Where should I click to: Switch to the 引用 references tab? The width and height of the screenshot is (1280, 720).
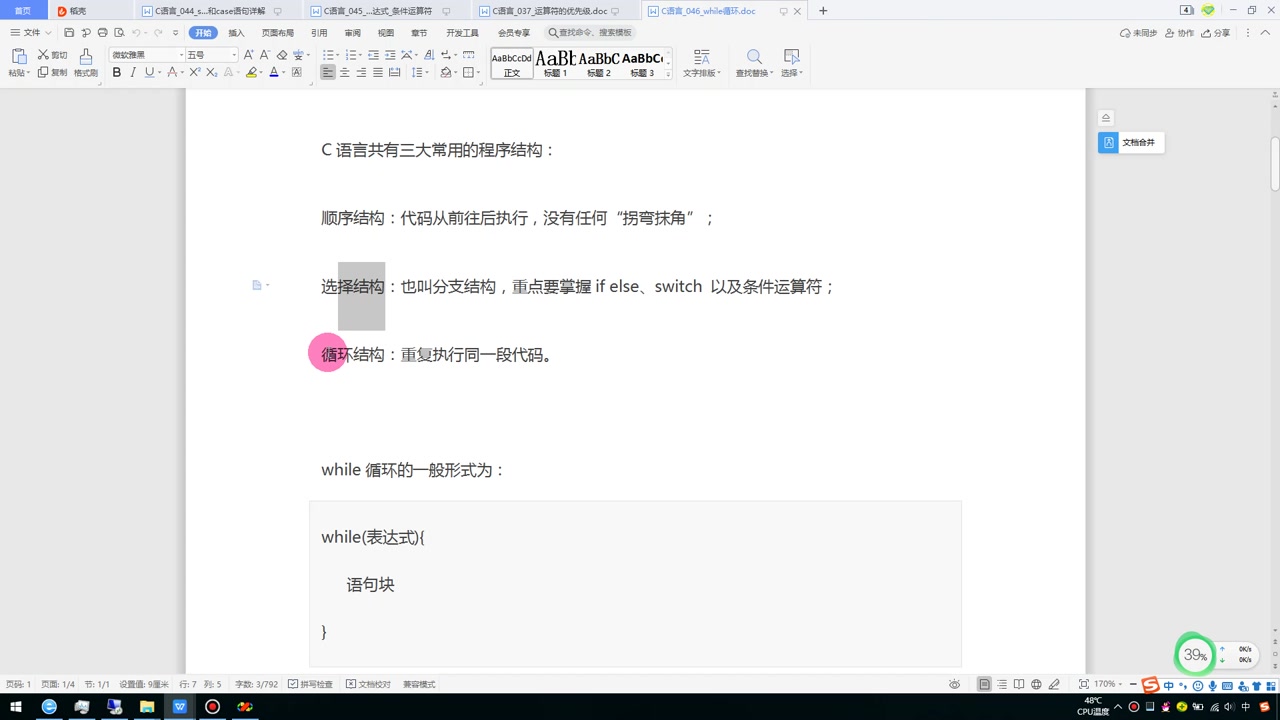click(319, 33)
